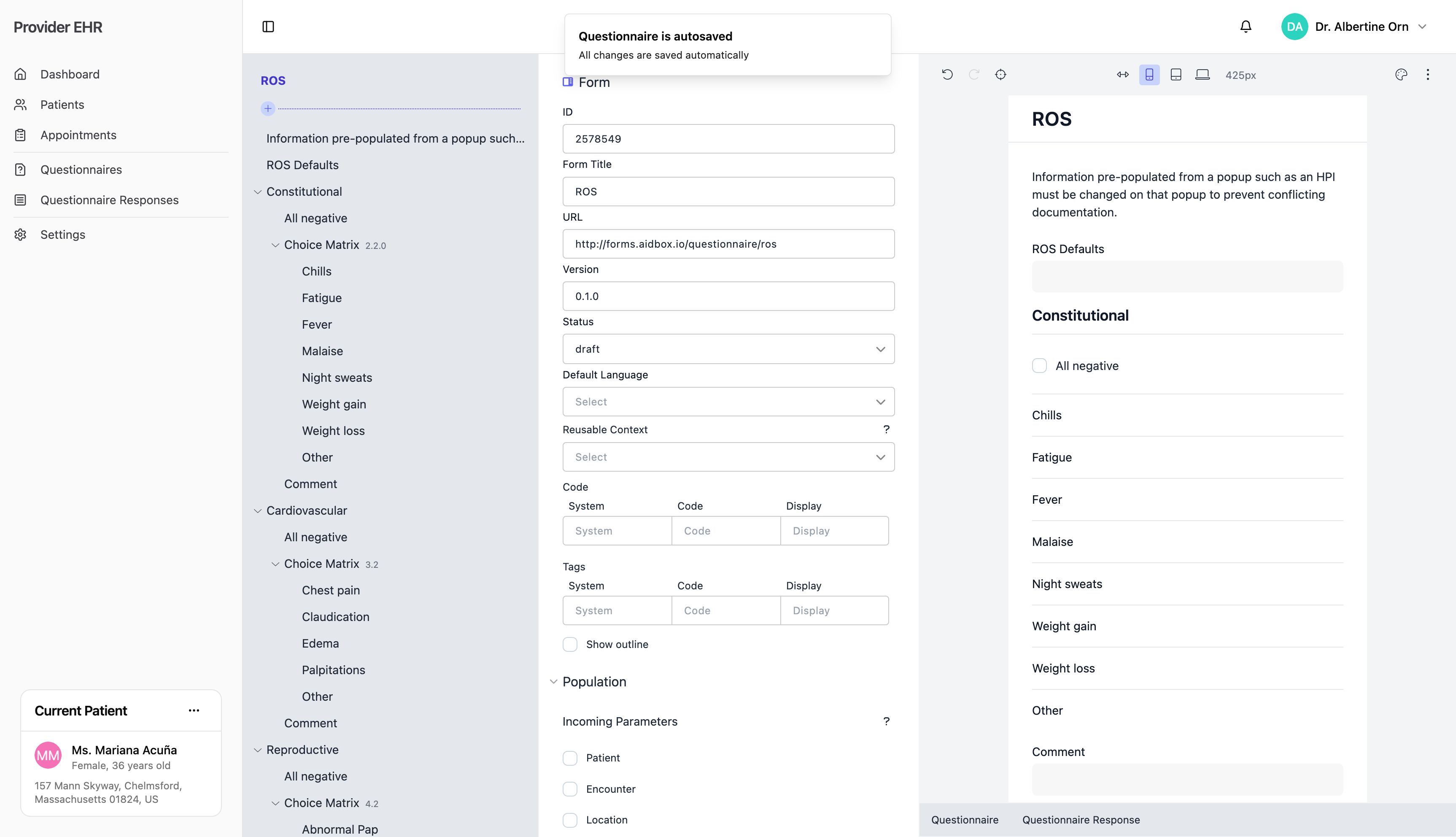
Task: Select the mobile device preview icon
Action: (x=1149, y=75)
